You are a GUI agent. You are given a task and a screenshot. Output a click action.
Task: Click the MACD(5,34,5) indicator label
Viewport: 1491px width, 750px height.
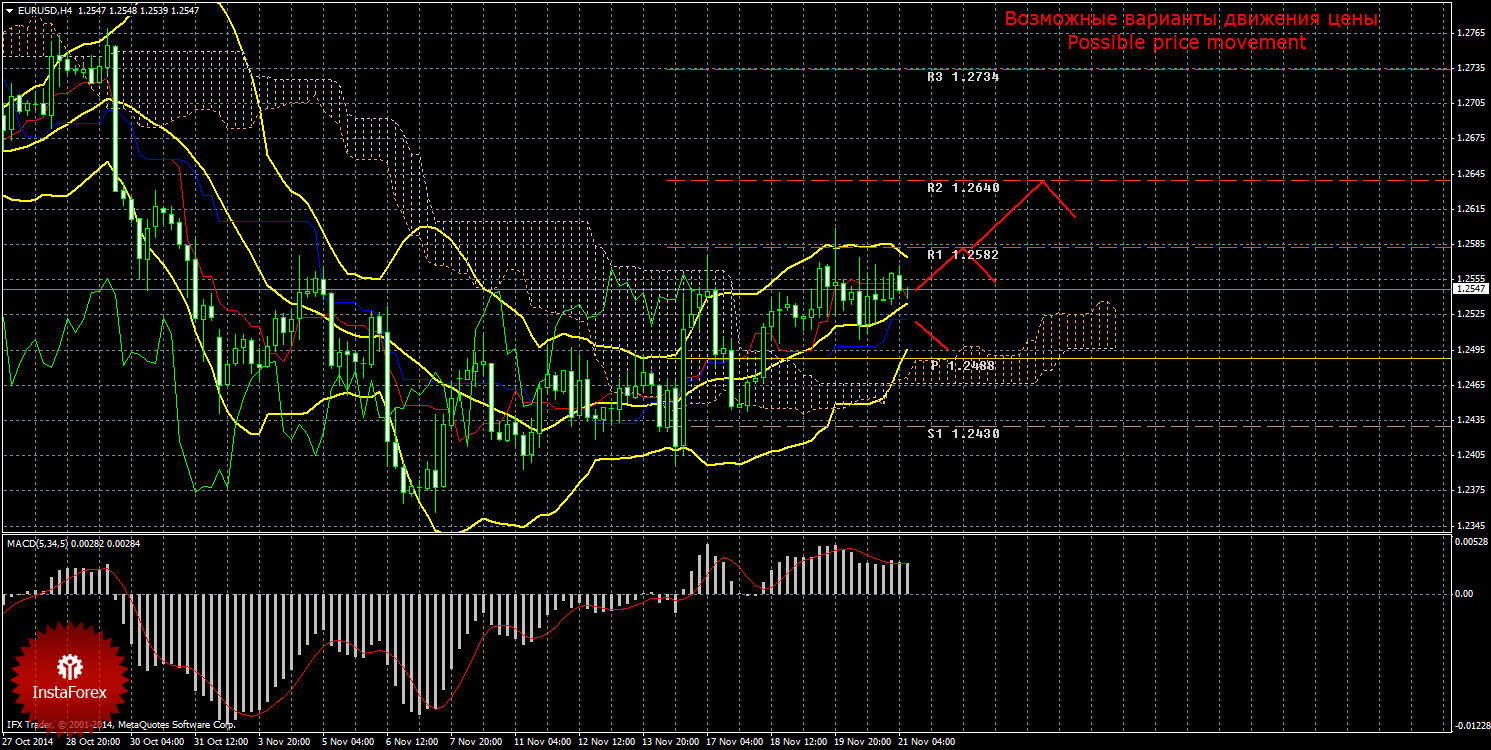39,543
